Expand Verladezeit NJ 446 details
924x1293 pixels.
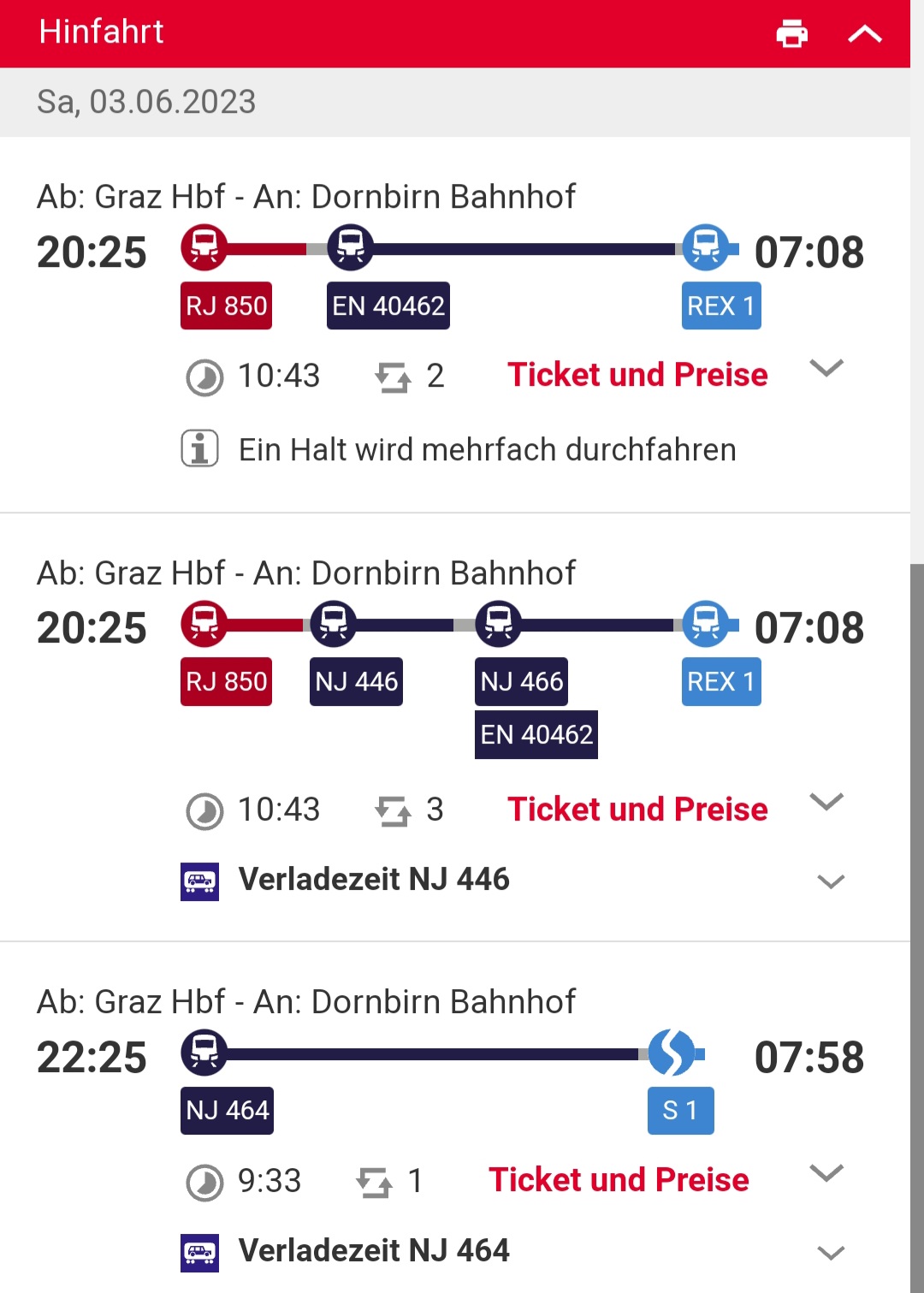point(831,881)
